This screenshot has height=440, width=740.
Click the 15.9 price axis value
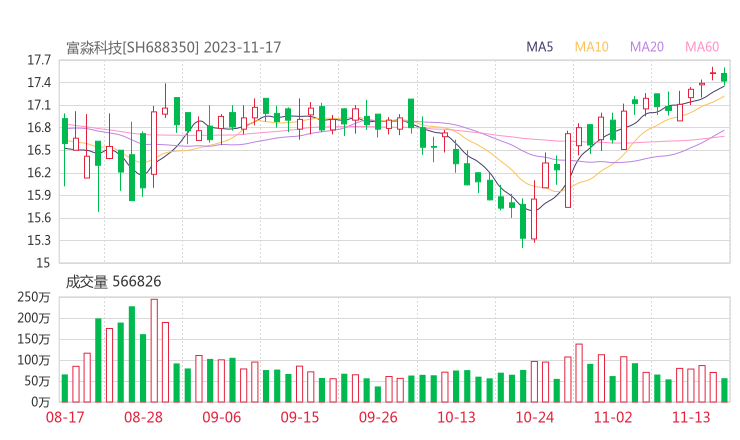(x=39, y=195)
